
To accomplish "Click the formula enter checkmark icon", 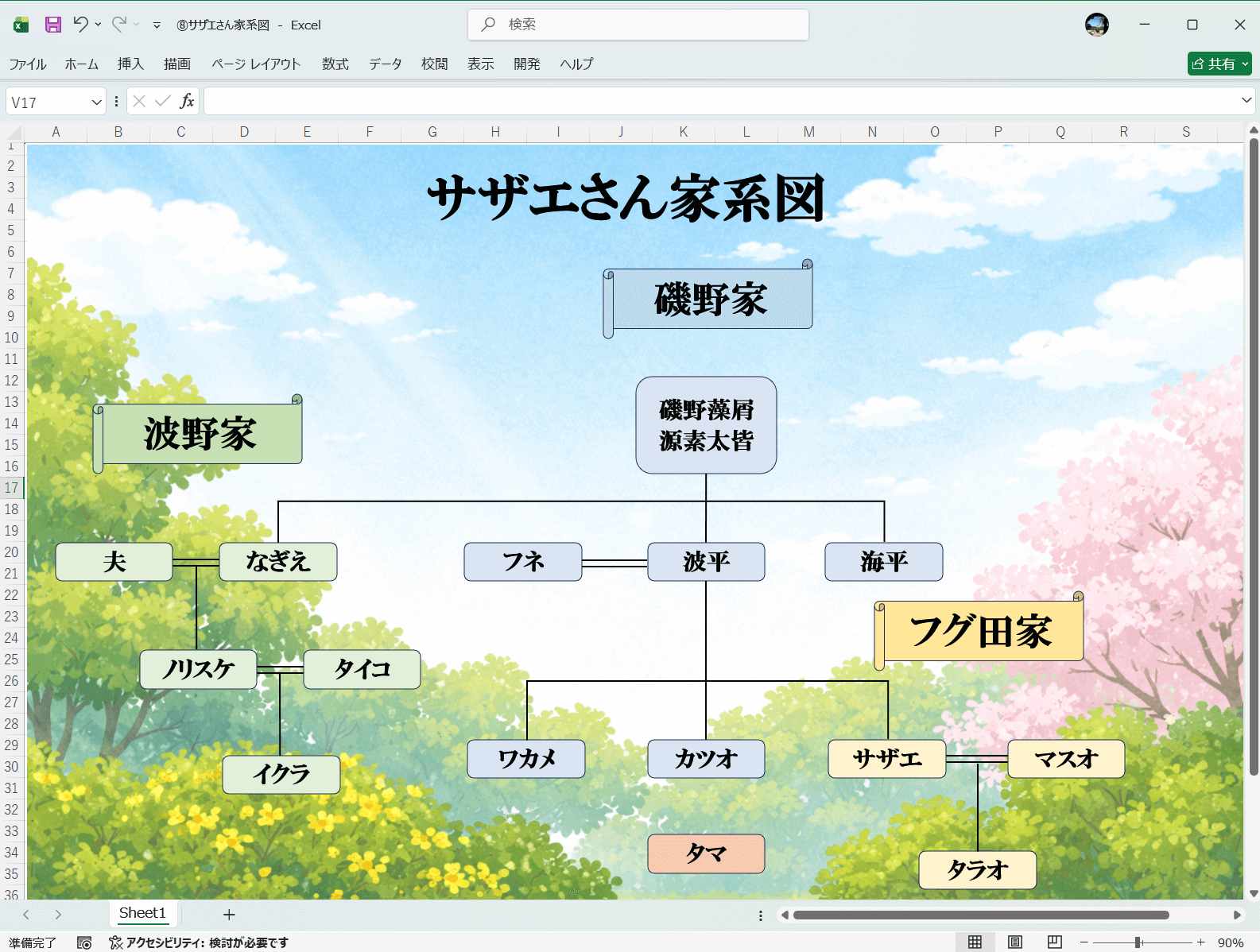I will coord(163,101).
